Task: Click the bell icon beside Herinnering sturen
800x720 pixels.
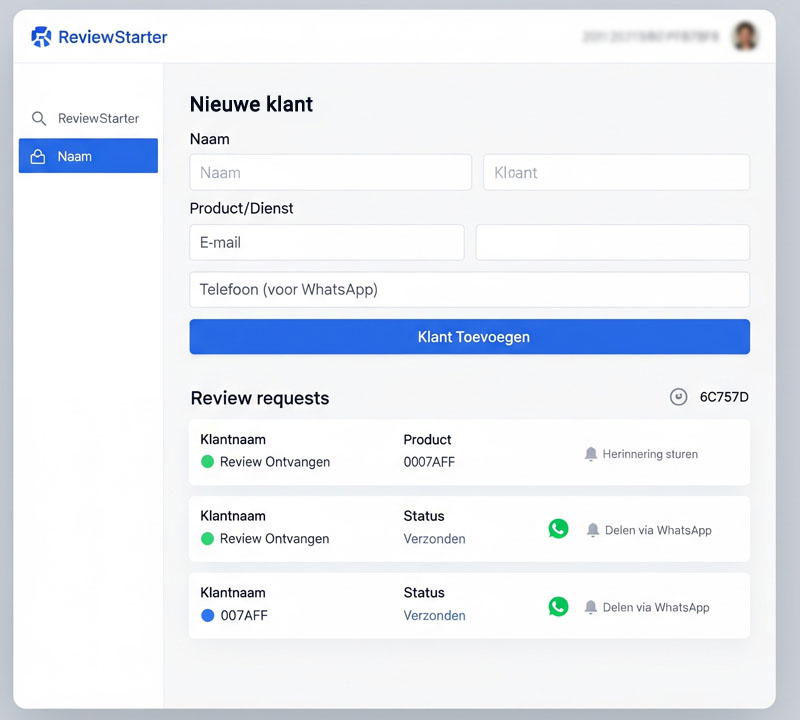Action: pyautogui.click(x=591, y=454)
